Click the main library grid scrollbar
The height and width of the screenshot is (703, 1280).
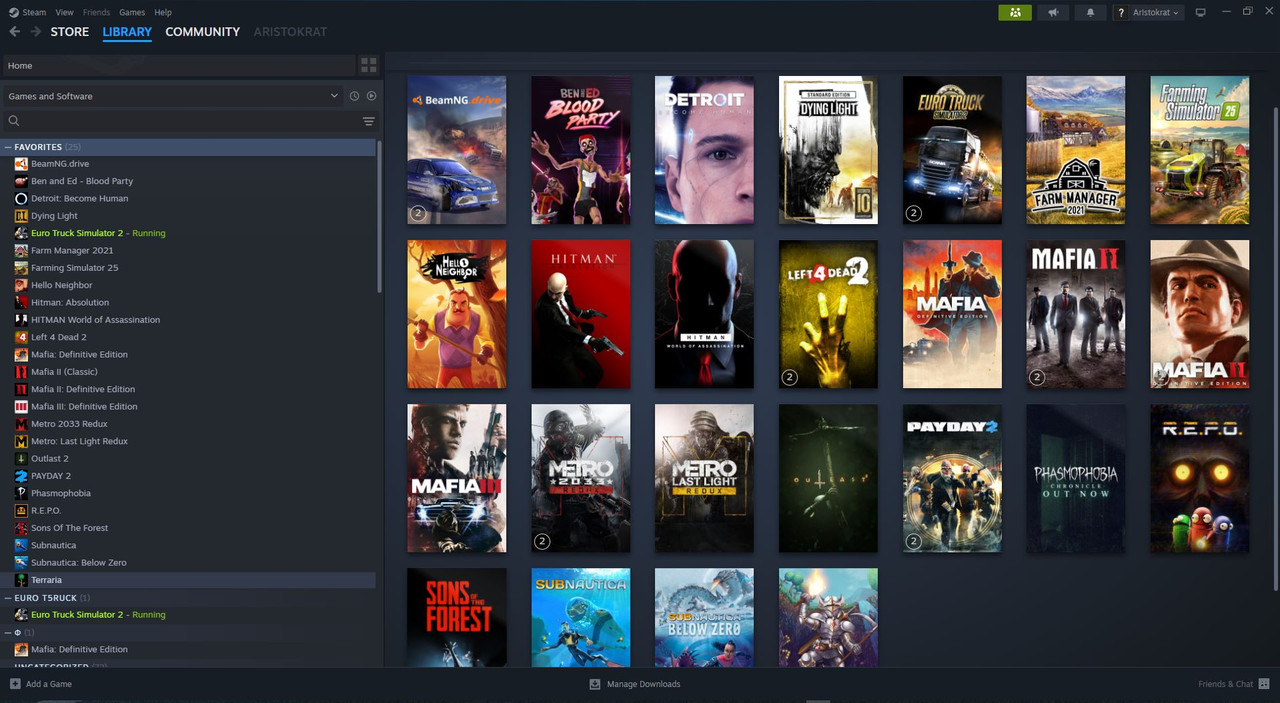[x=1275, y=350]
